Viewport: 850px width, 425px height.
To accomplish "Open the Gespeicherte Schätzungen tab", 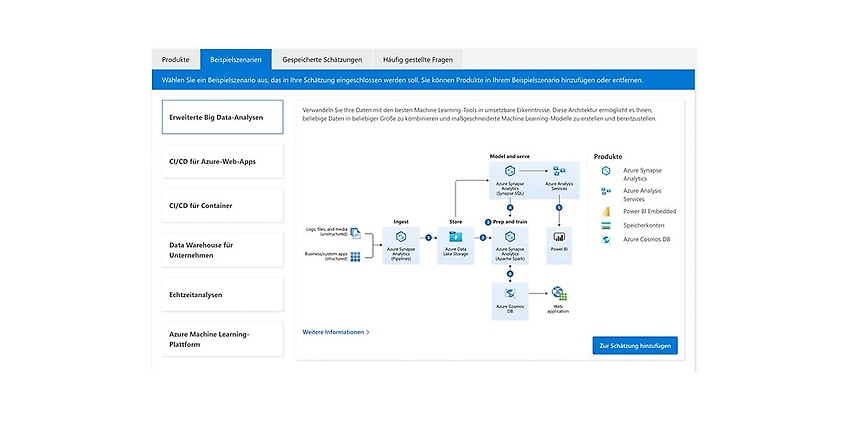I will click(x=322, y=59).
